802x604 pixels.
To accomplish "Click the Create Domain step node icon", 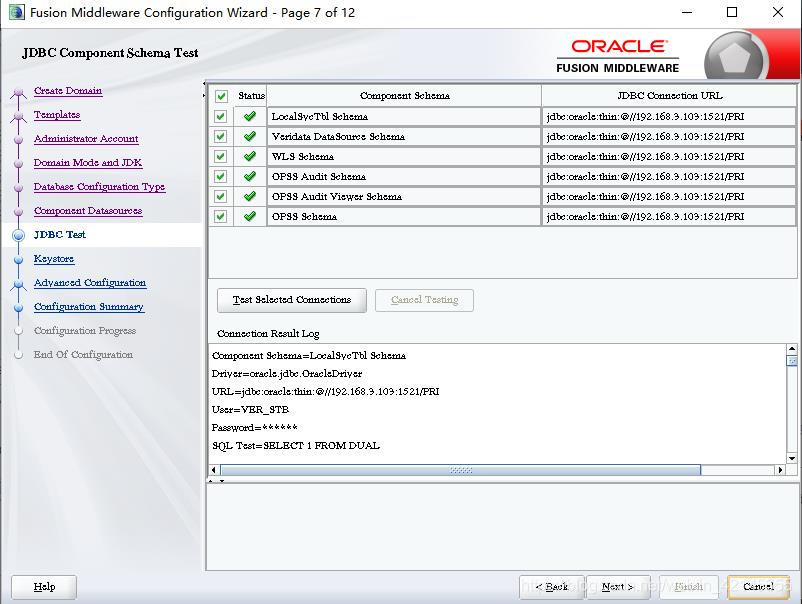I will (x=18, y=92).
